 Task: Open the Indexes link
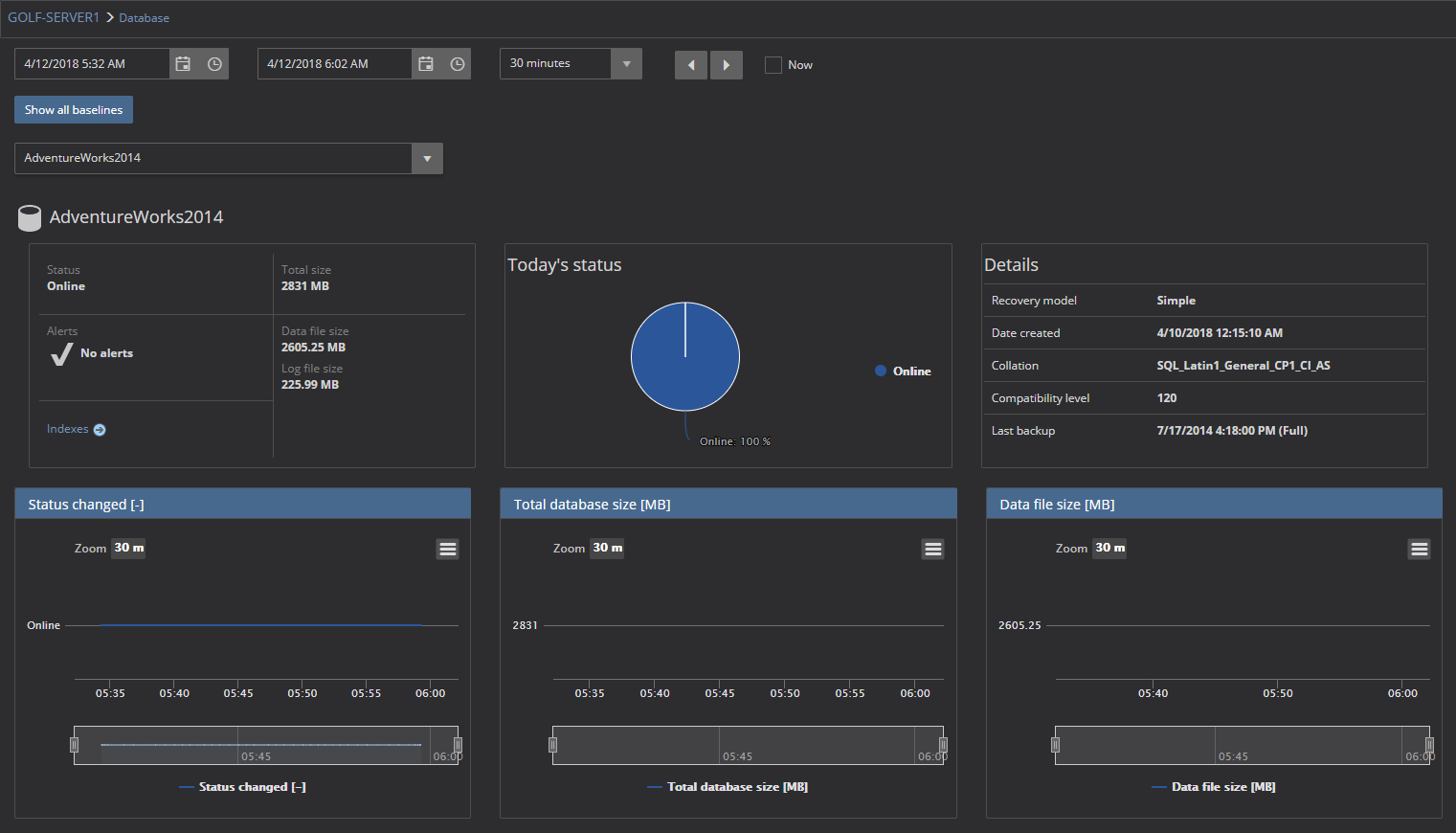pyautogui.click(x=67, y=429)
